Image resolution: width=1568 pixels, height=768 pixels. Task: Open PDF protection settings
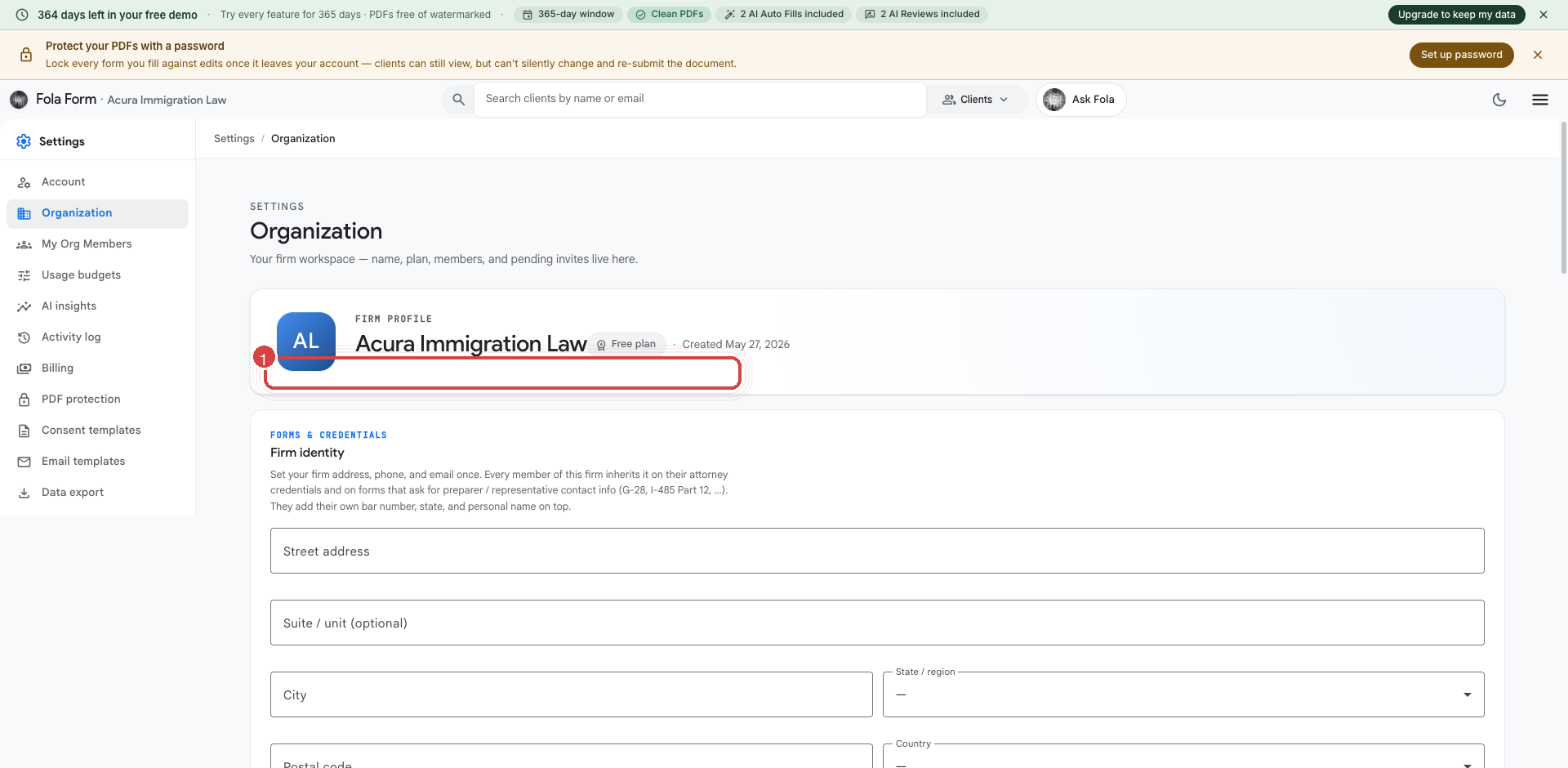97,400
